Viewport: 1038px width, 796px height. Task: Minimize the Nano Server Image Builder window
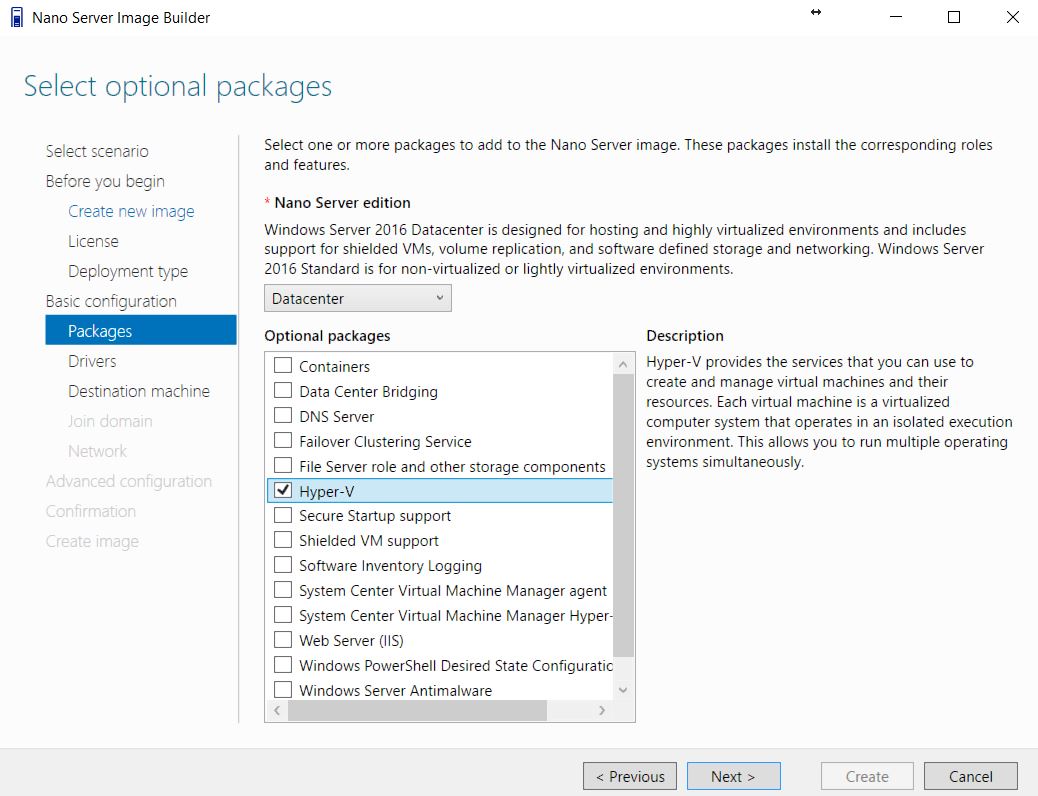(x=896, y=17)
